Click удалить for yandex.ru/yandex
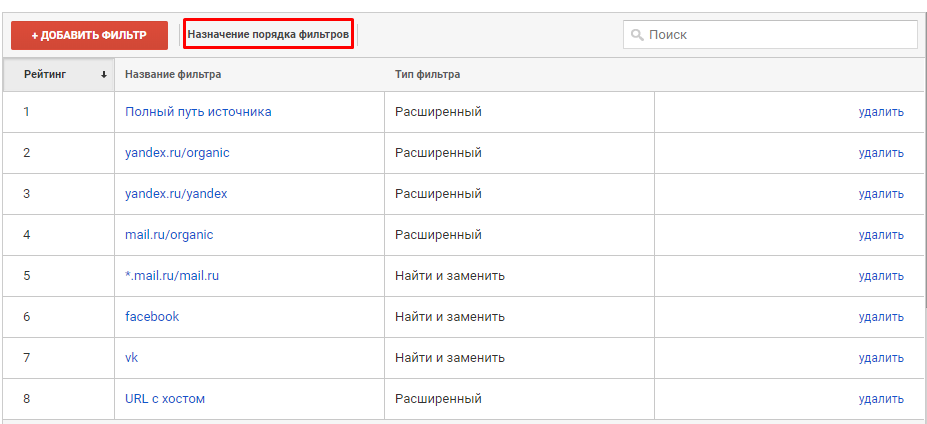Viewport: 927px width, 424px height. point(881,193)
